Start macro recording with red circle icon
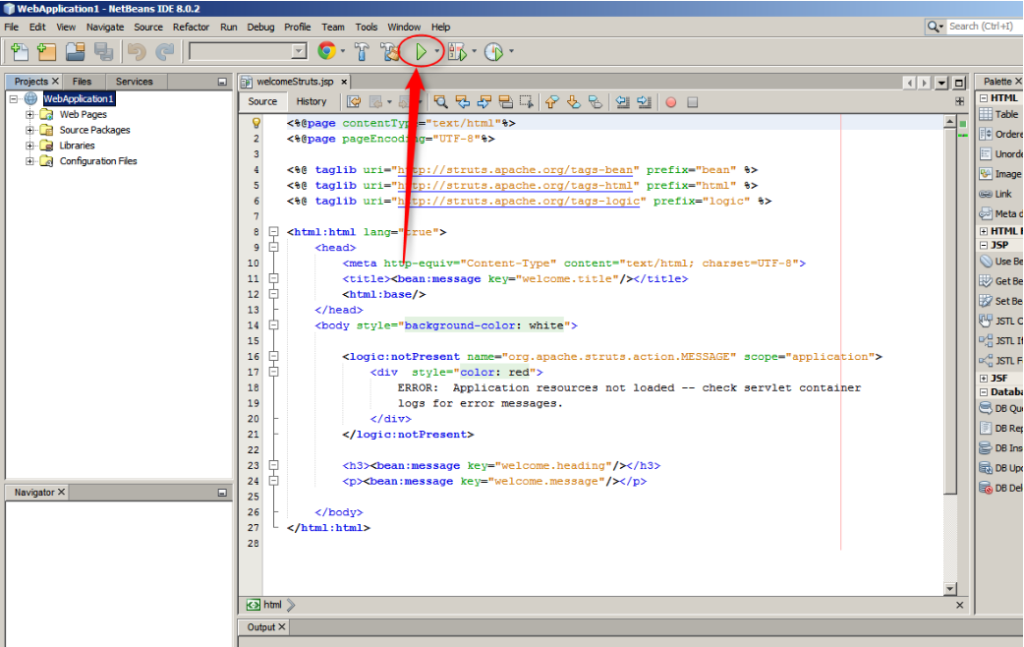 (671, 102)
